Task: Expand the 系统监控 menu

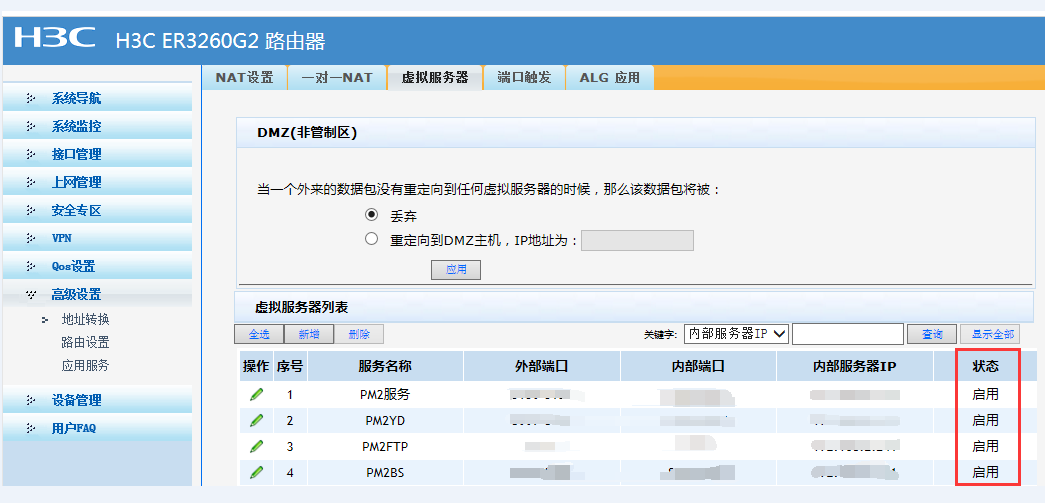Action: 97,127
